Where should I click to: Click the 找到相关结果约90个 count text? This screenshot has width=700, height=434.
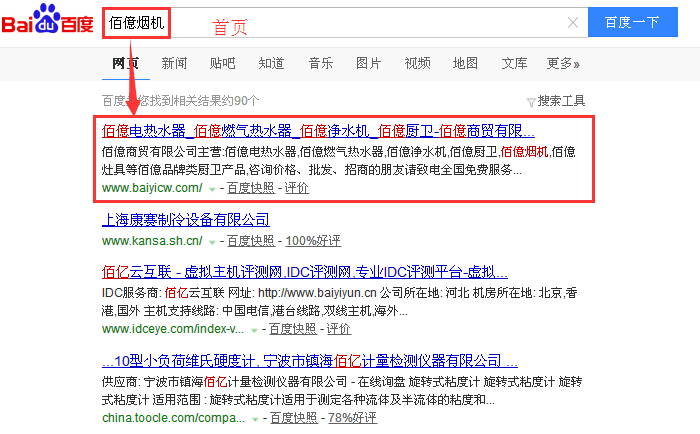click(199, 101)
